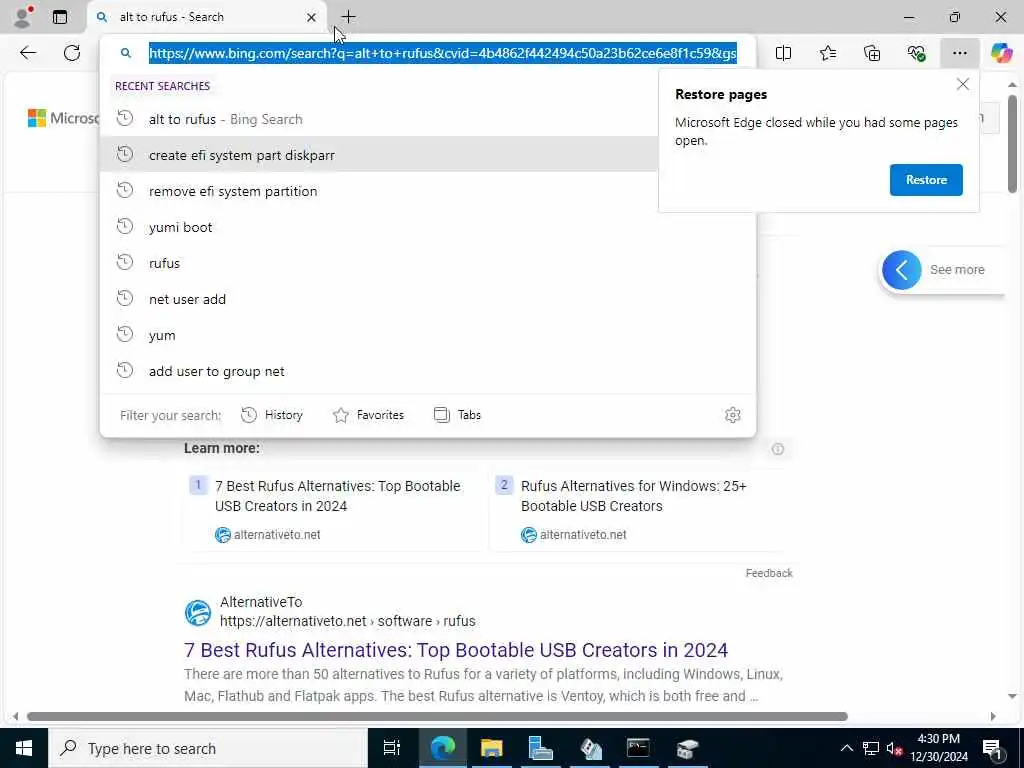The width and height of the screenshot is (1024, 768).
Task: Click the Learn more info icon
Action: pyautogui.click(x=778, y=449)
